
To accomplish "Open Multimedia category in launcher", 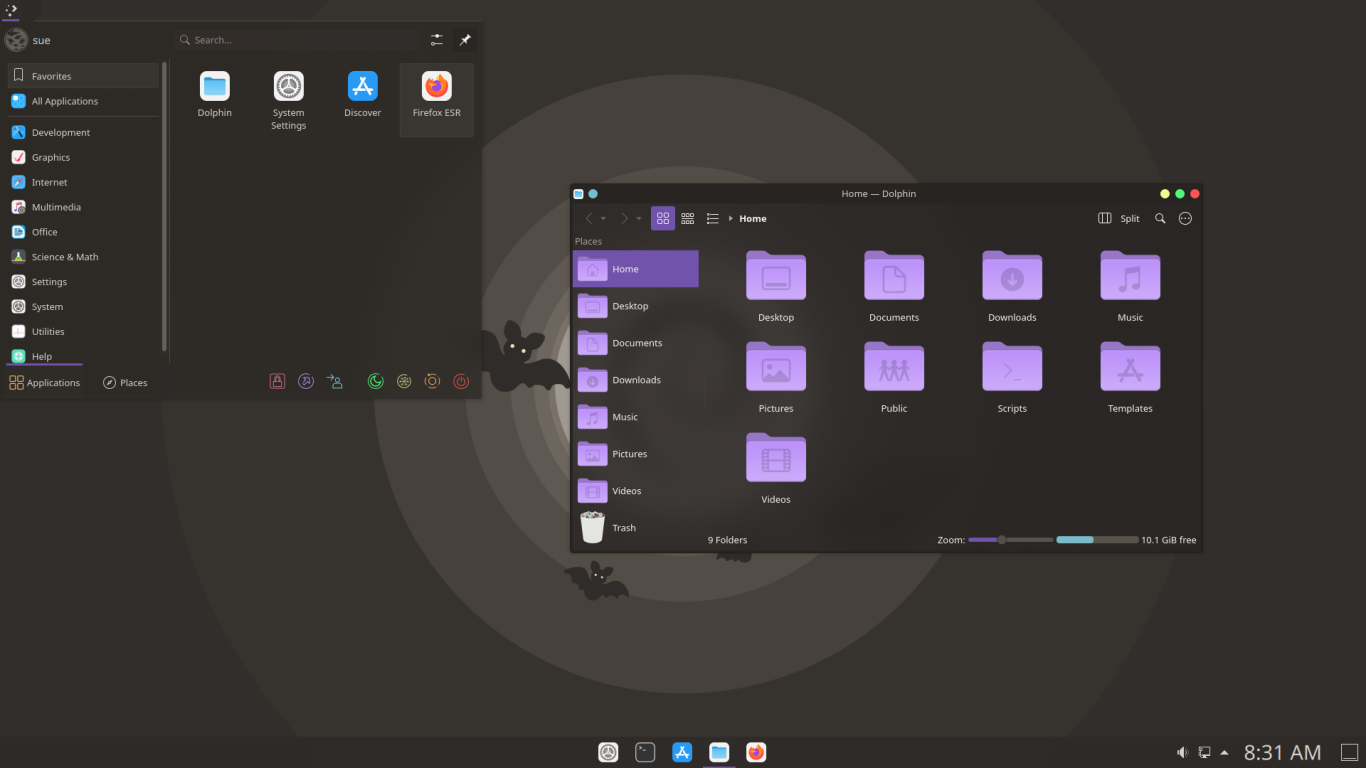I will [83, 207].
